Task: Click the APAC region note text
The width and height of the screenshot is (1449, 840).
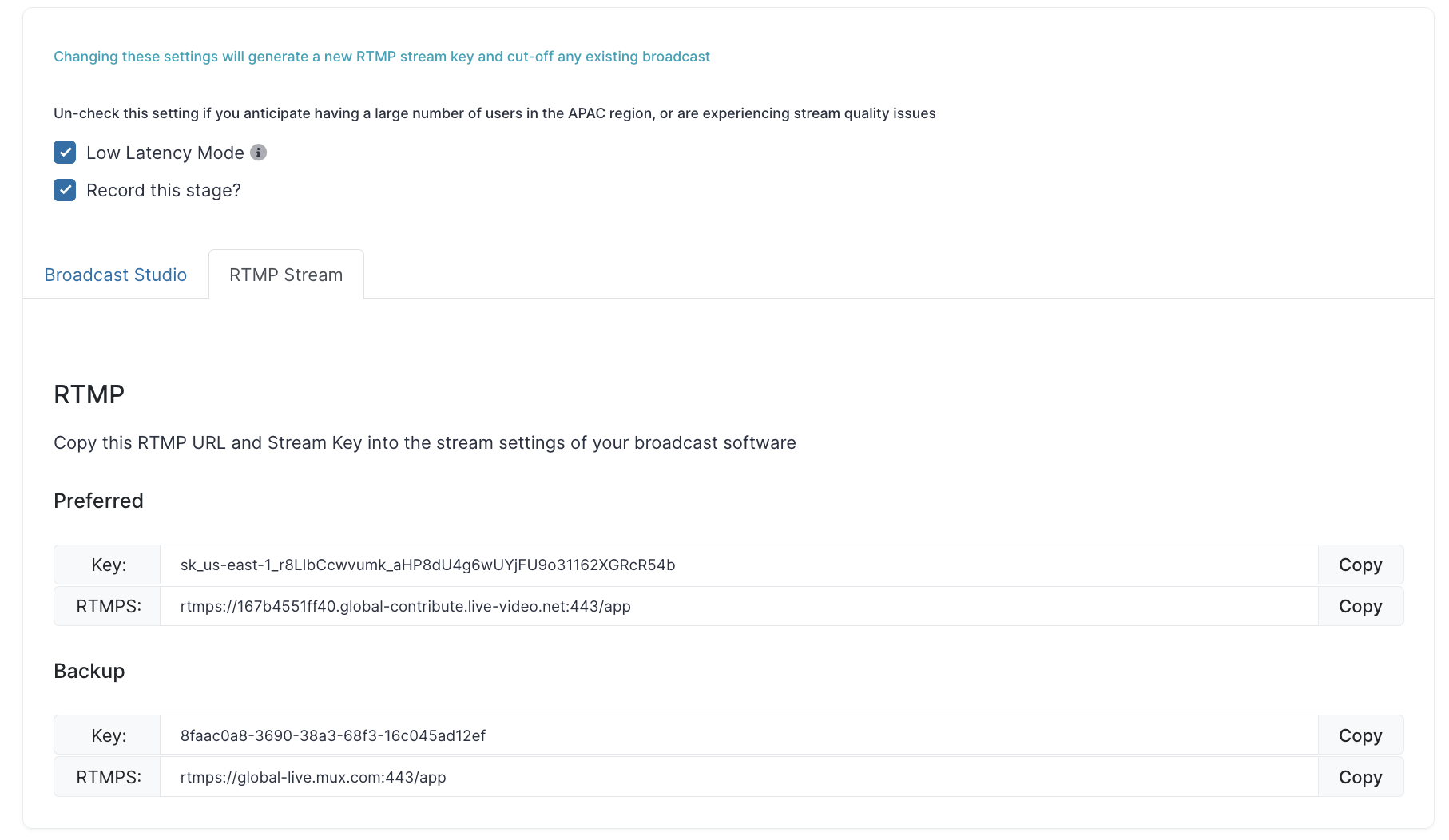Action: (x=494, y=113)
